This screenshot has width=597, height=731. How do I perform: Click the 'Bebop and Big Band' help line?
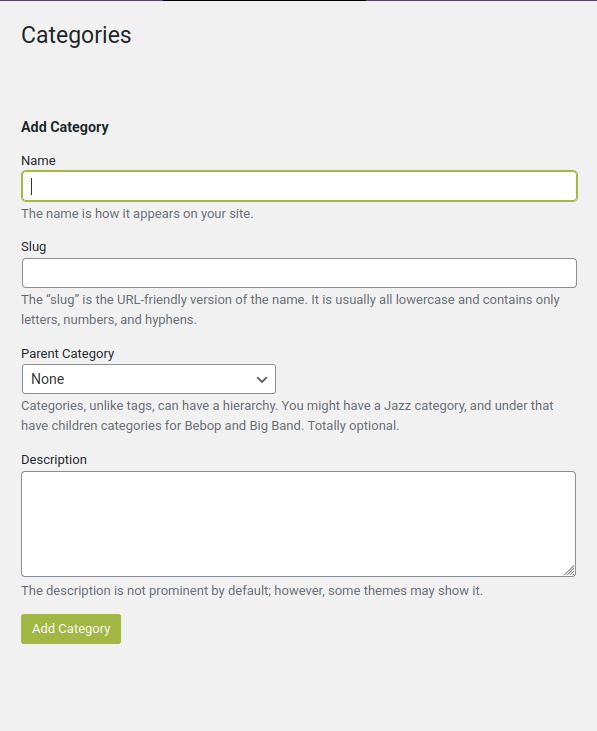coord(210,426)
